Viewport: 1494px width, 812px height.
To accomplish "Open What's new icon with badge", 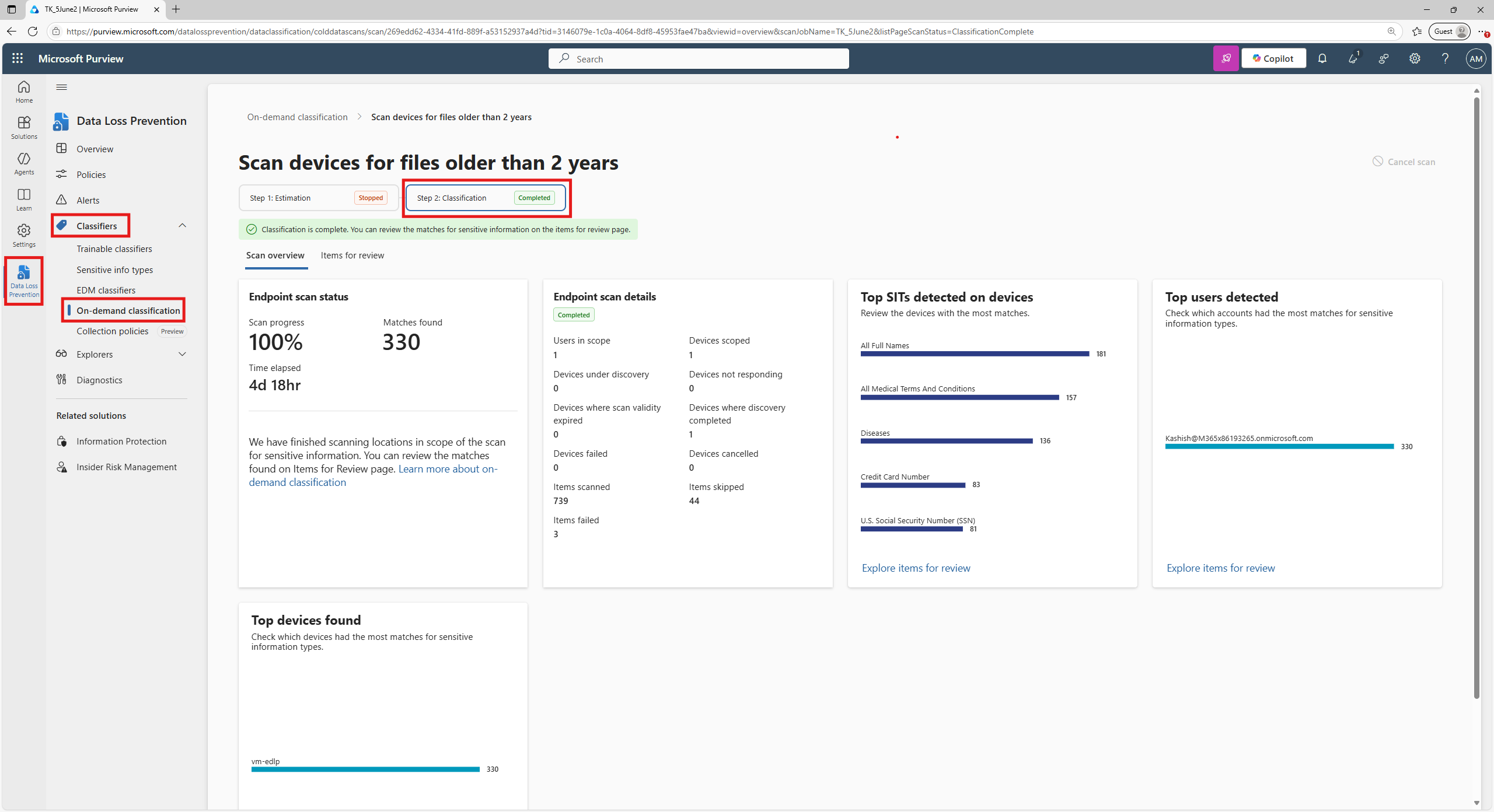I will click(1353, 58).
